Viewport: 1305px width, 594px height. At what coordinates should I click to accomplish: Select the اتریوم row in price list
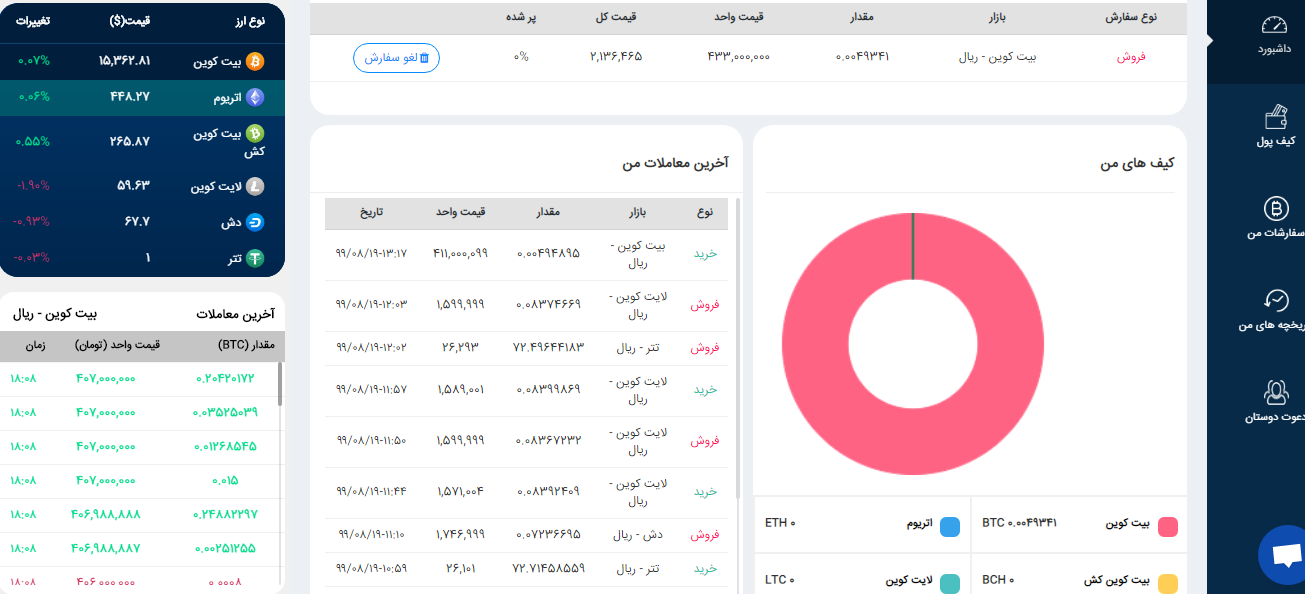tap(142, 97)
